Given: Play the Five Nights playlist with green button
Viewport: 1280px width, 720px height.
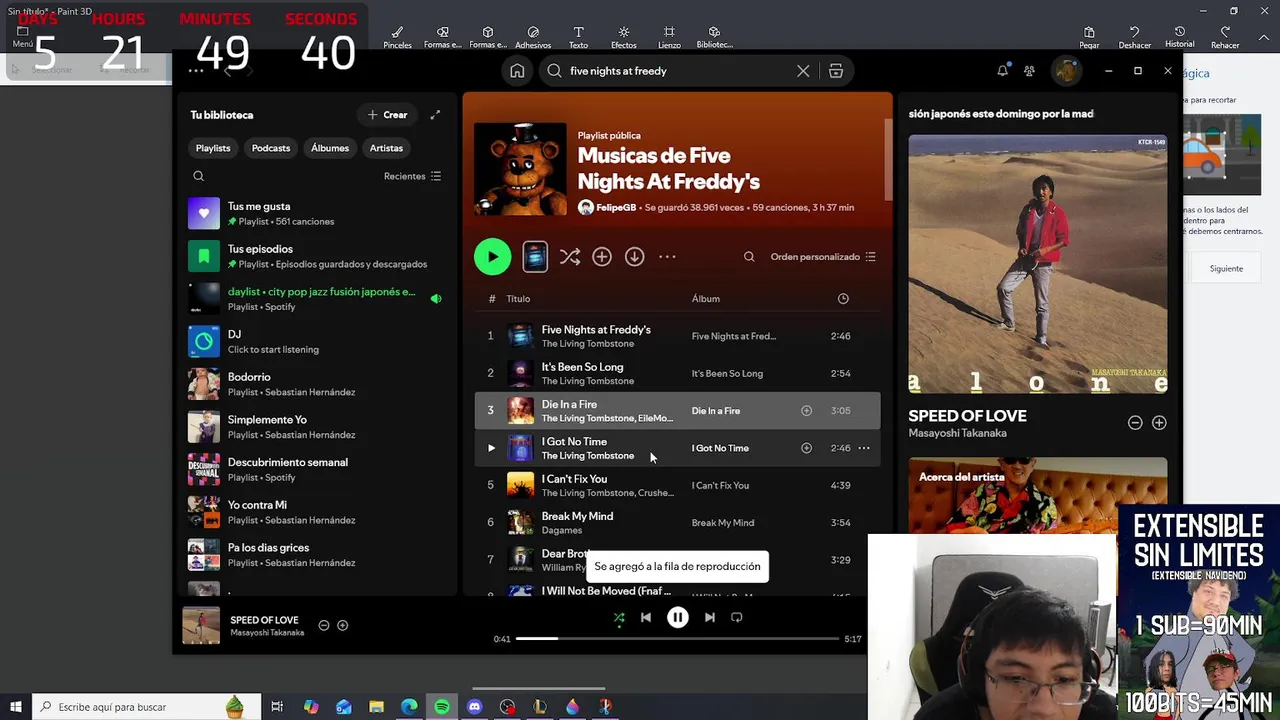Looking at the screenshot, I should pyautogui.click(x=492, y=257).
